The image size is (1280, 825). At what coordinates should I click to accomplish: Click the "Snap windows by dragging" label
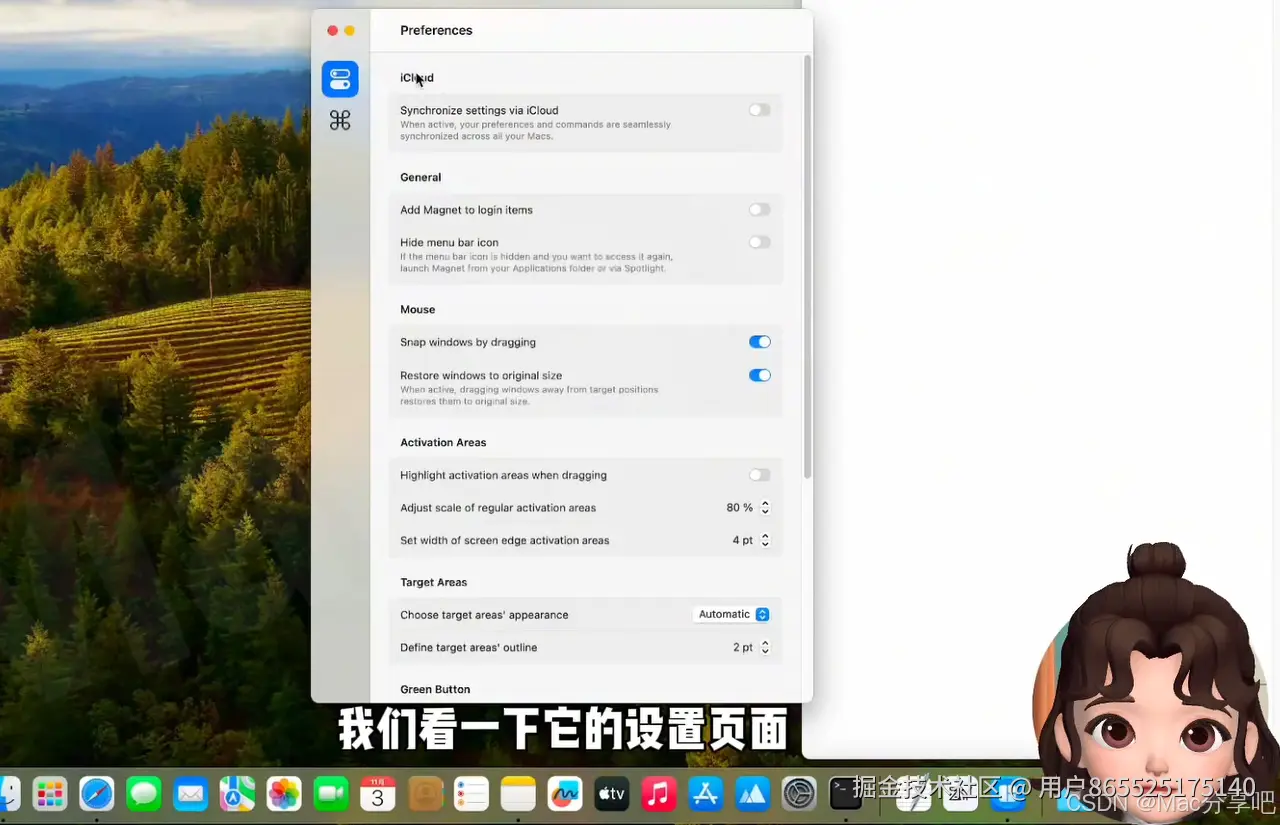point(468,342)
